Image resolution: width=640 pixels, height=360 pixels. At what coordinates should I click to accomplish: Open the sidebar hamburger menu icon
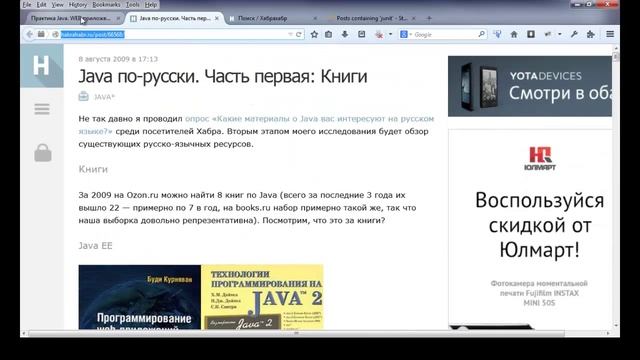(x=42, y=109)
